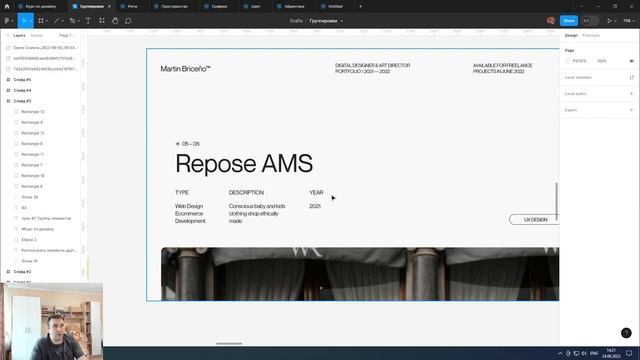Add a local style with plus
The width and height of the screenshot is (640, 360).
tap(631, 93)
